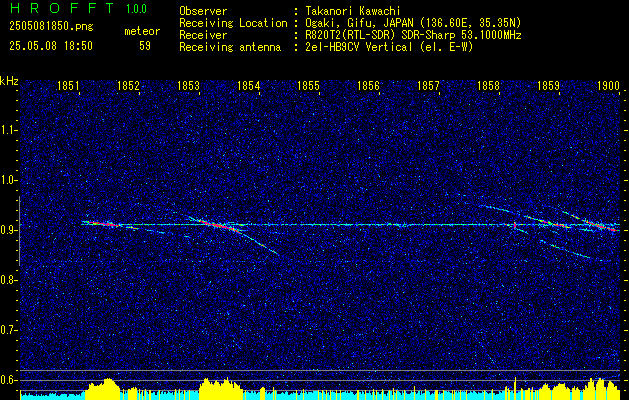Click the 1852 time marker
This screenshot has width=629, height=400.
tap(128, 86)
